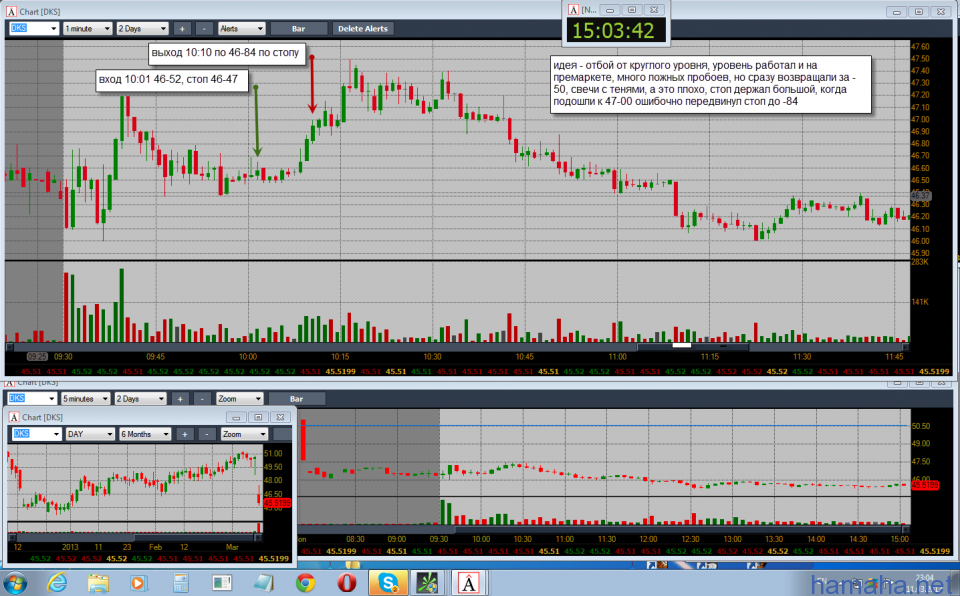The width and height of the screenshot is (960, 596).
Task: Expand the Alerts dropdown in the top chart
Action: (x=241, y=29)
